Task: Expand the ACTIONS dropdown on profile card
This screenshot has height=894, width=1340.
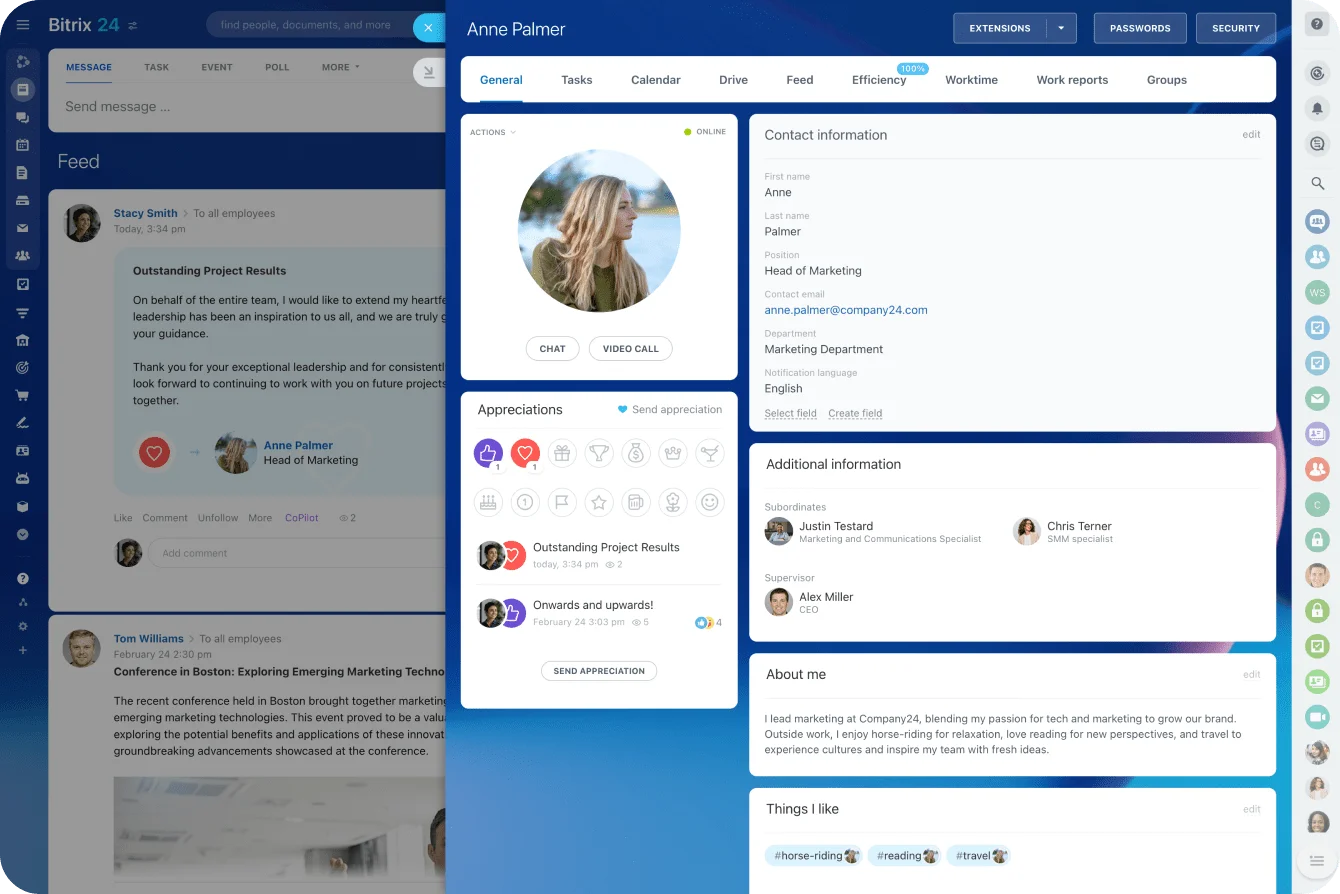Action: (x=493, y=132)
